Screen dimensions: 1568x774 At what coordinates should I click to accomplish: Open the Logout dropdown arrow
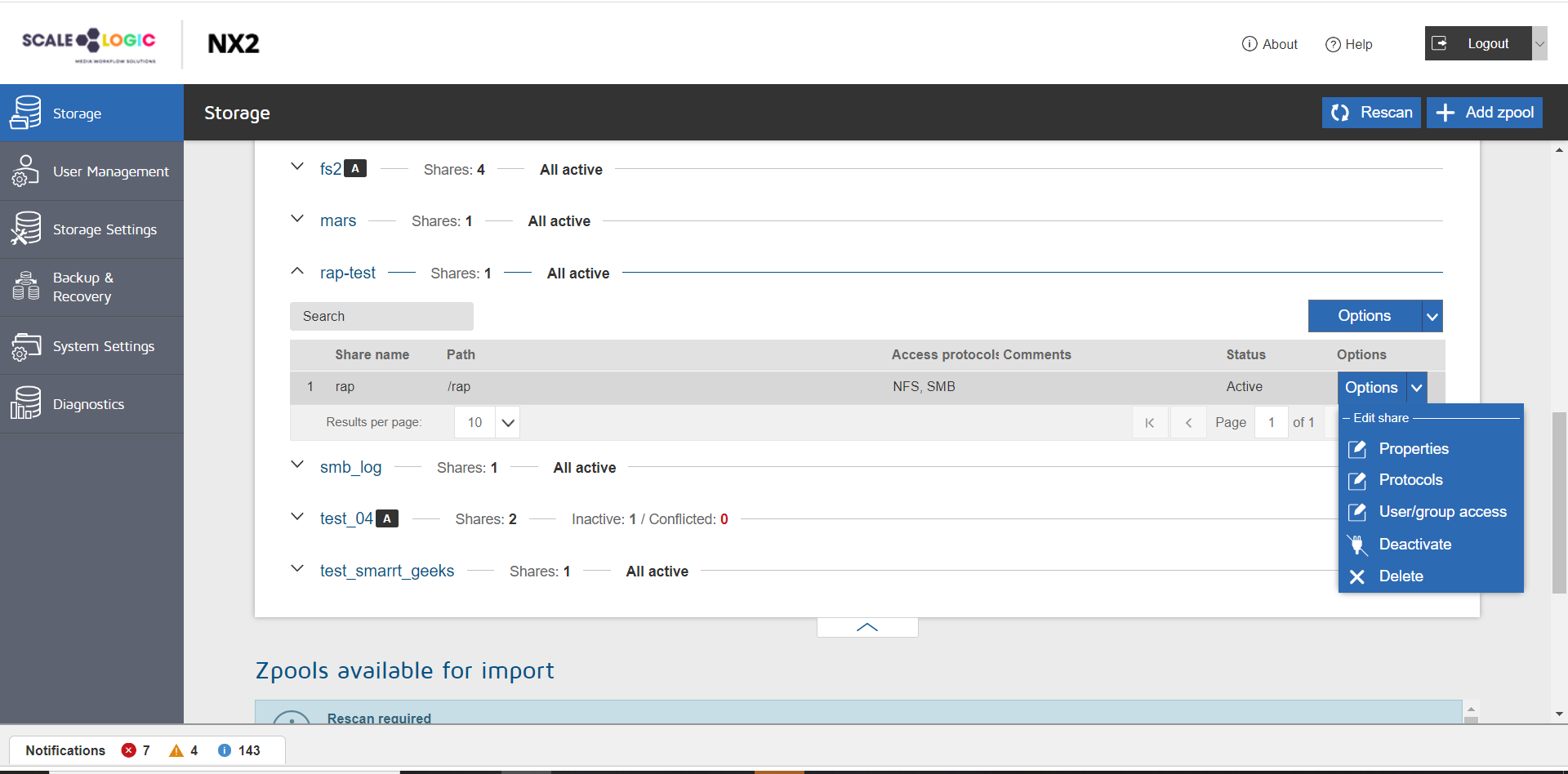1539,43
